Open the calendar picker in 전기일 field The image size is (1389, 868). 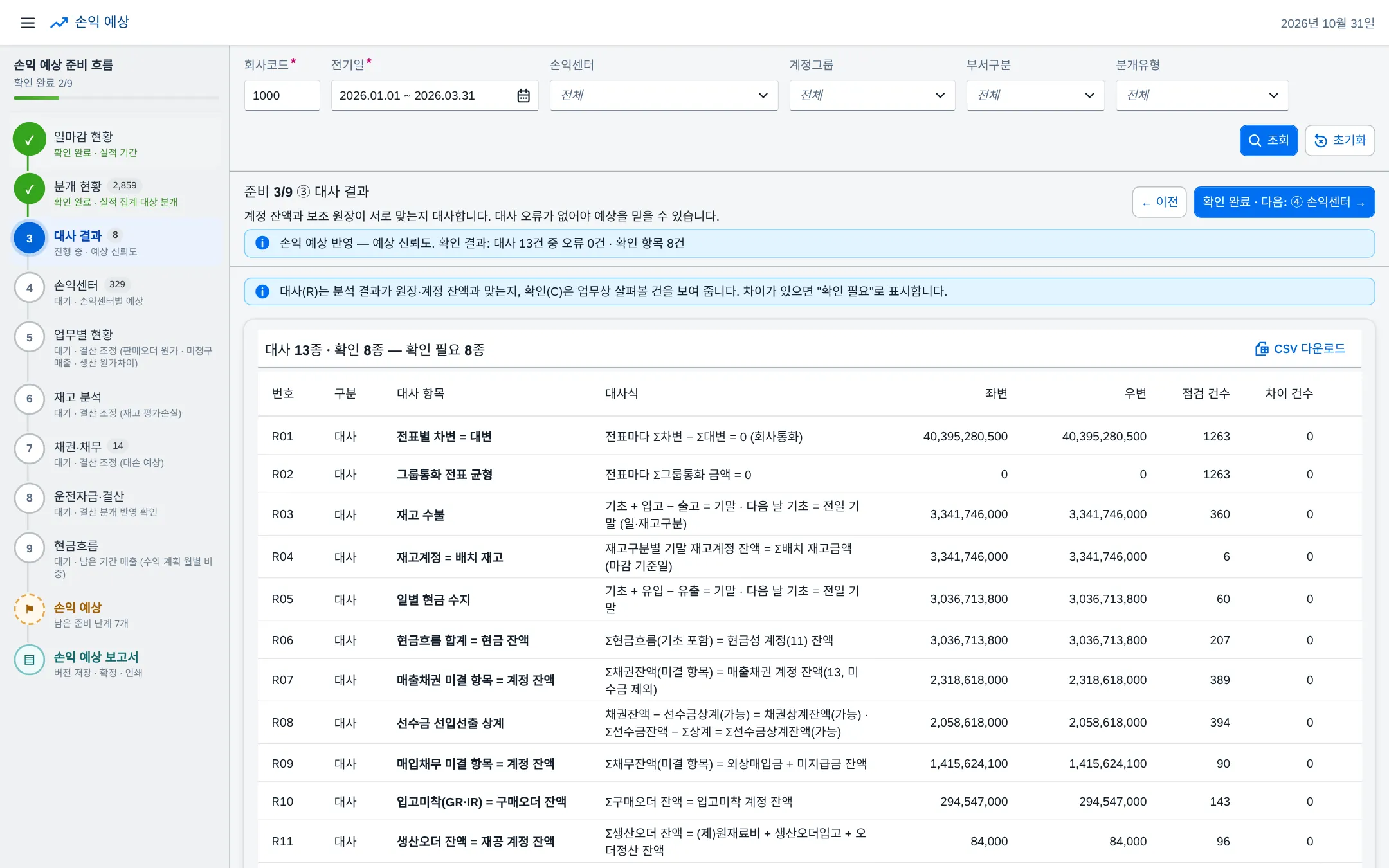523,96
